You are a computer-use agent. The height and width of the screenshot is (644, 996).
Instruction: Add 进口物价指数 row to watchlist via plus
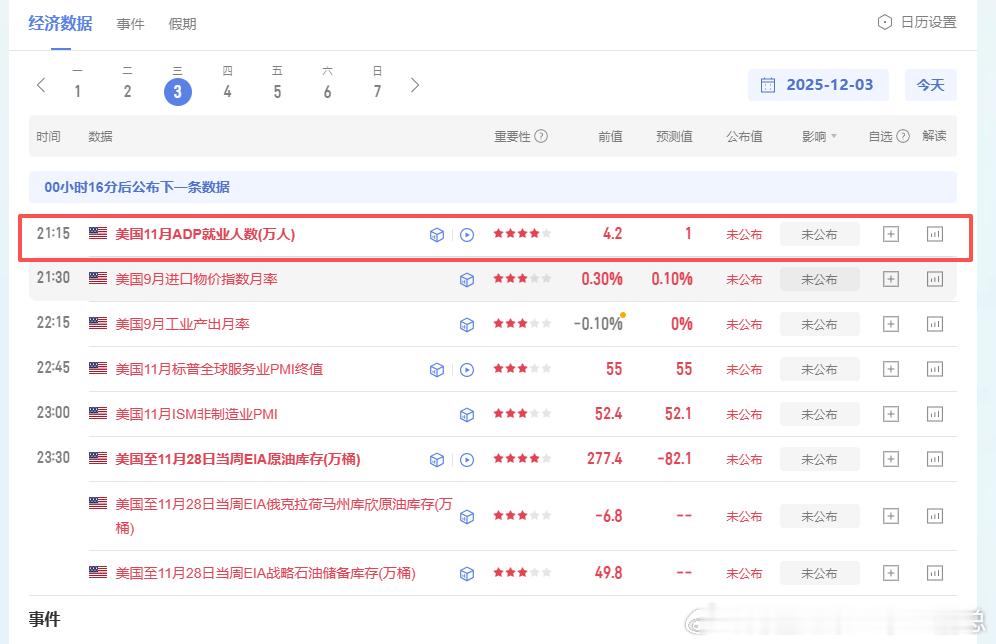(890, 278)
